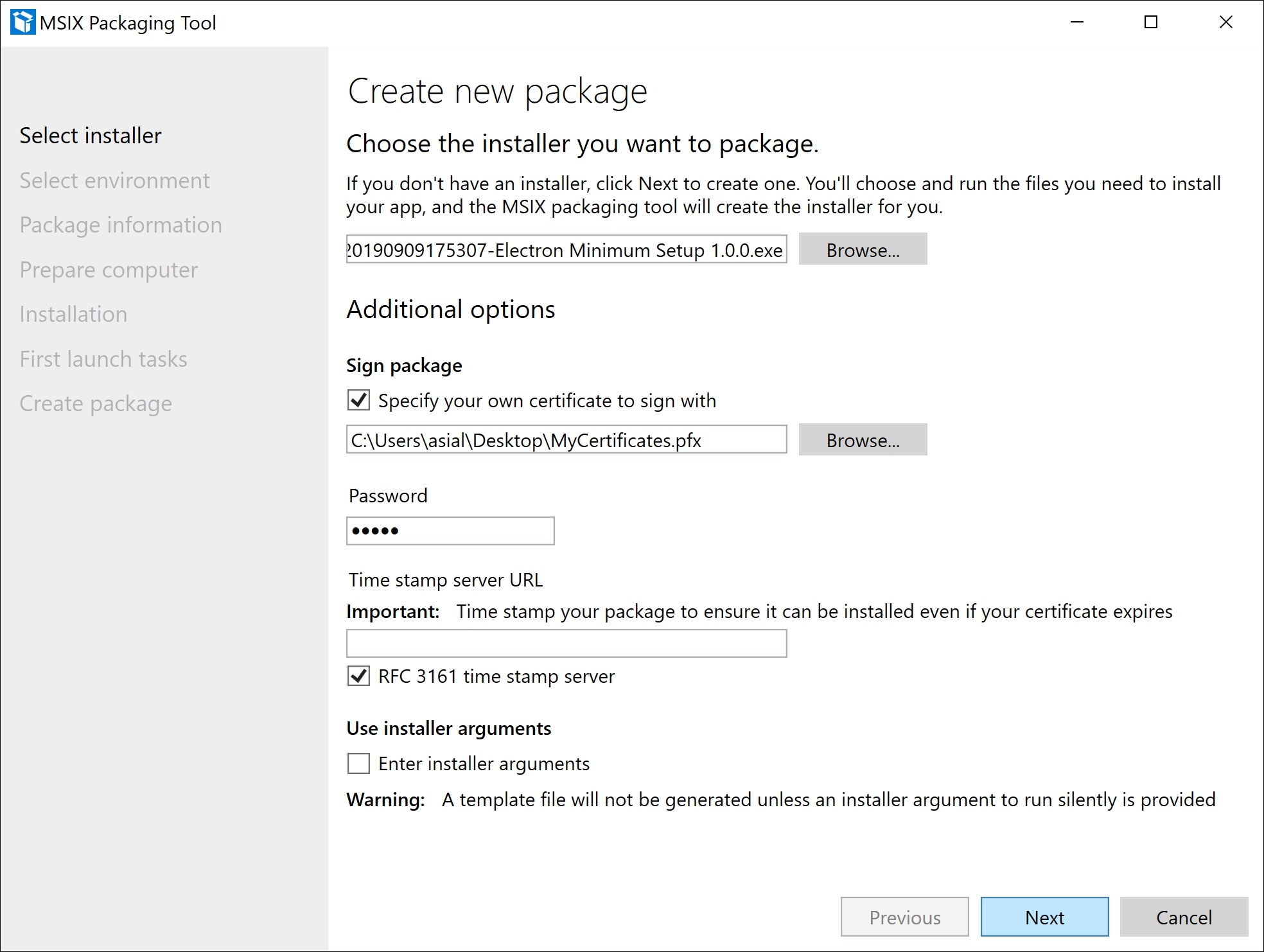This screenshot has width=1264, height=952.
Task: Cancel the package creation wizard
Action: (x=1183, y=917)
